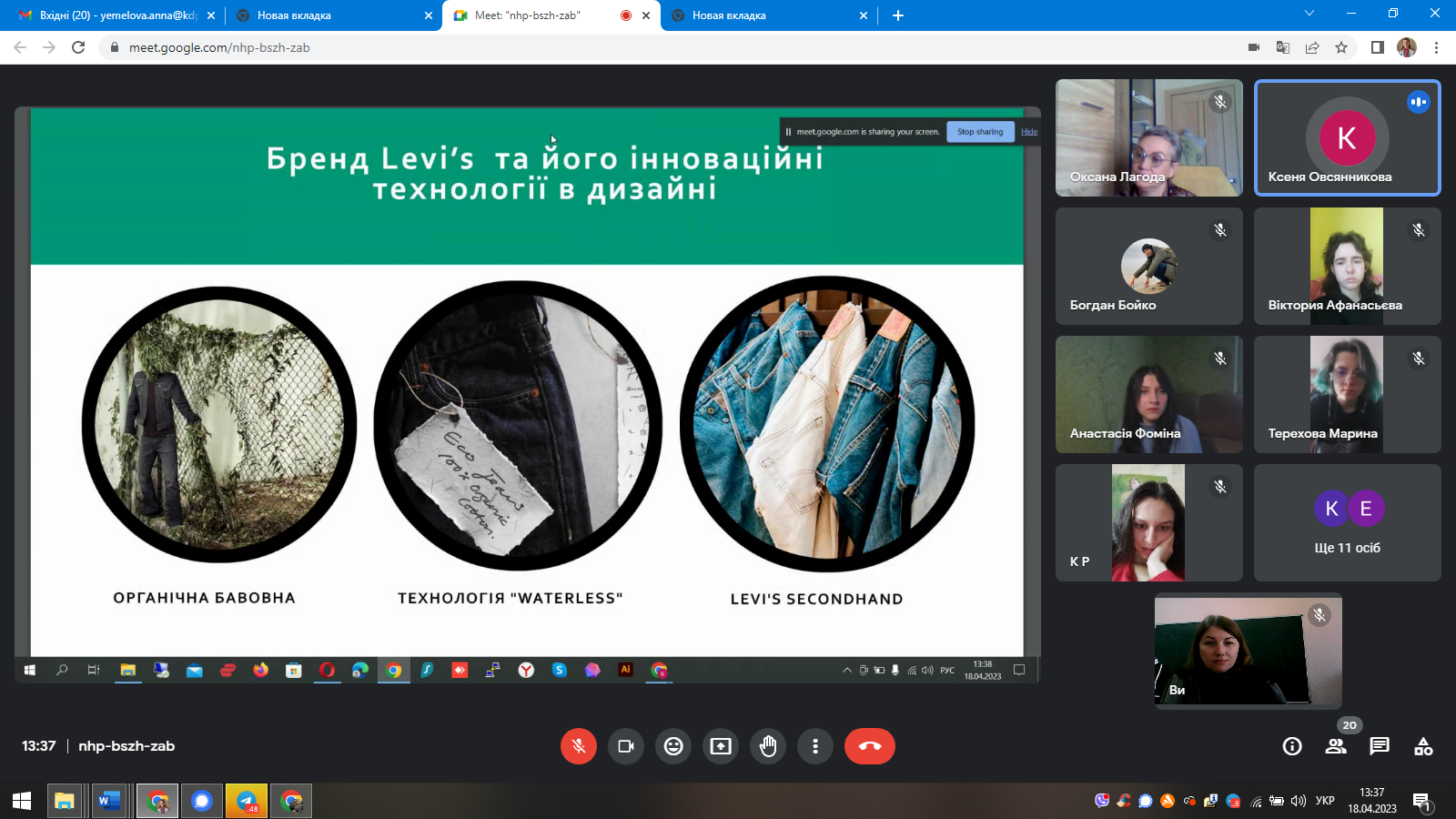Show participants list people icon

(x=1336, y=746)
